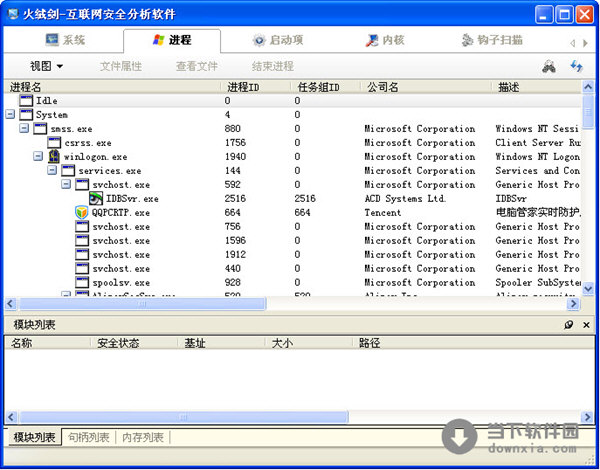This screenshot has height=470, width=600.
Task: Click process list horizontal scrollbar thumb
Action: (142, 304)
